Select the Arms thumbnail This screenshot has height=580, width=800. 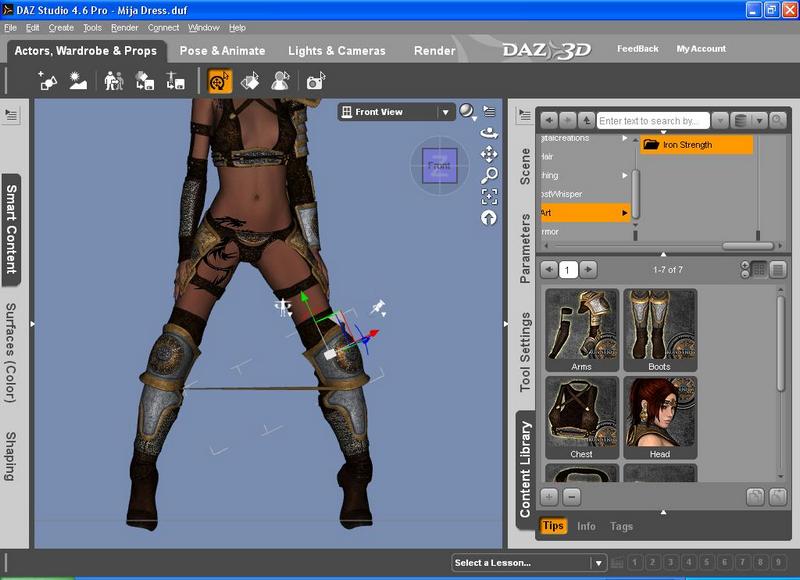click(x=582, y=330)
